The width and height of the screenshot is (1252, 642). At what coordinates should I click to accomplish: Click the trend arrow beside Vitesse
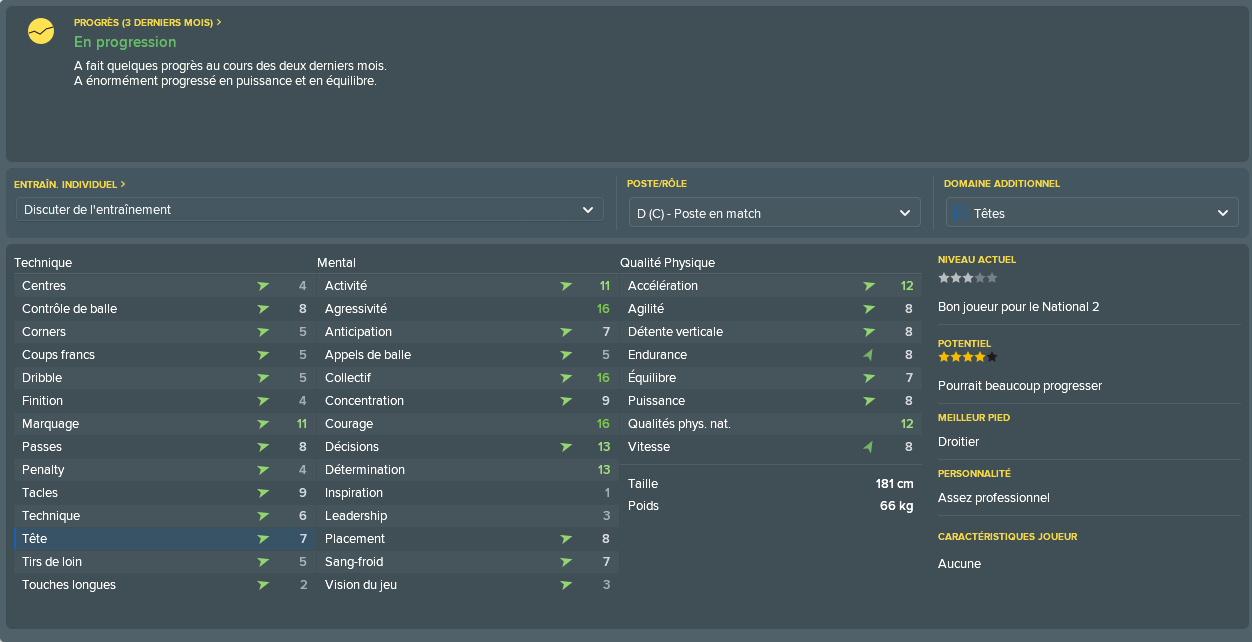[868, 447]
